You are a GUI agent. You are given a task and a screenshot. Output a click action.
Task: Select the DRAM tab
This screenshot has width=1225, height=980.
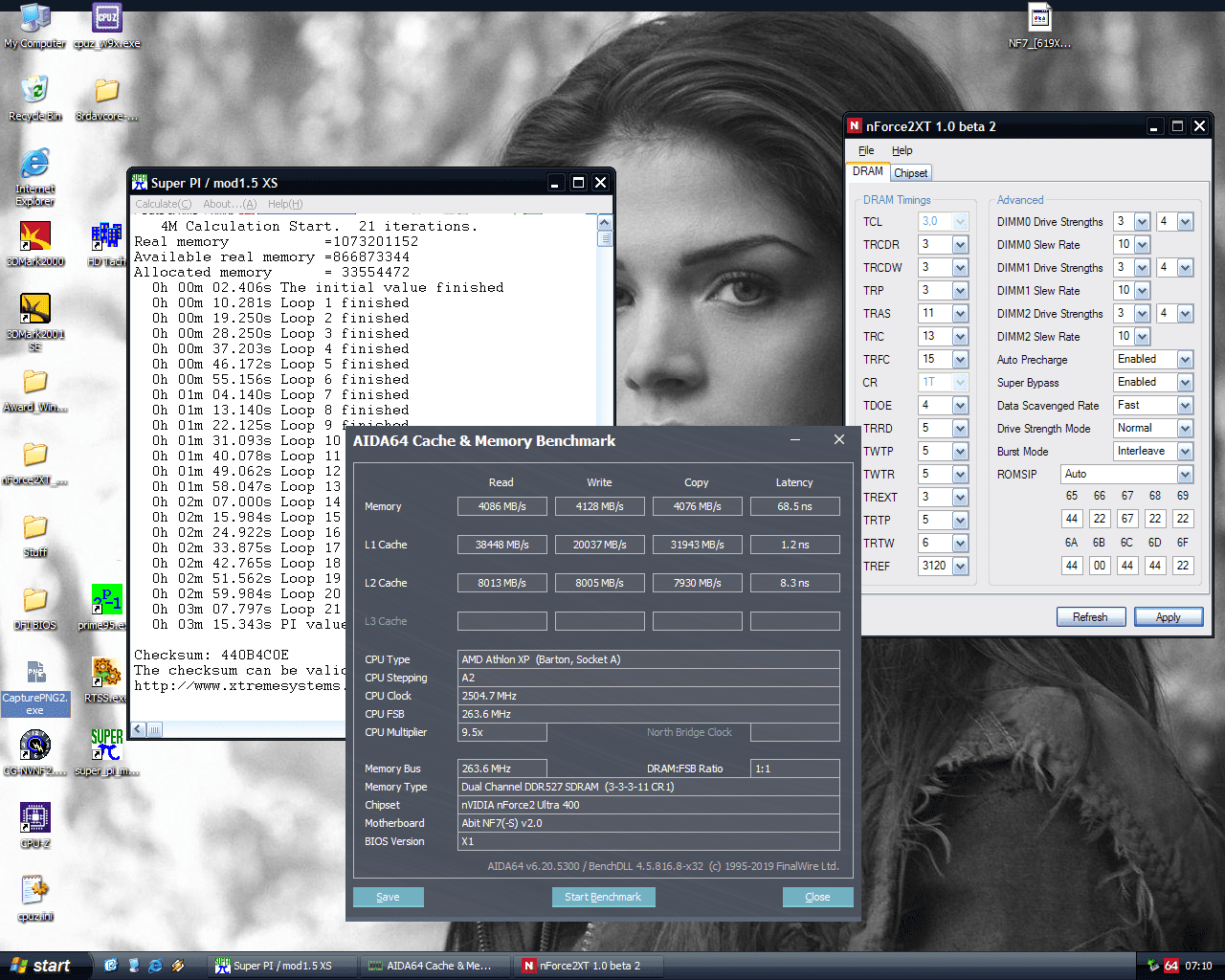coord(868,171)
